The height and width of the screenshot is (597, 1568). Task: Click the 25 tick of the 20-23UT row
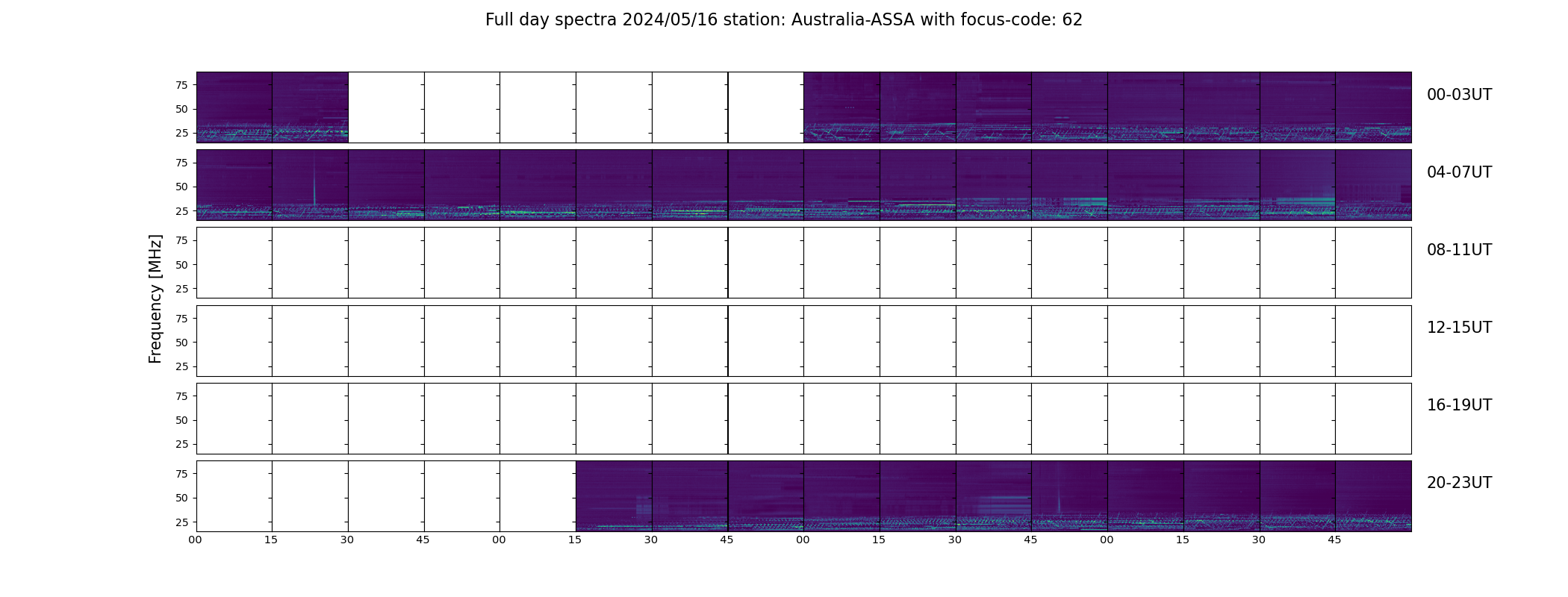point(181,522)
